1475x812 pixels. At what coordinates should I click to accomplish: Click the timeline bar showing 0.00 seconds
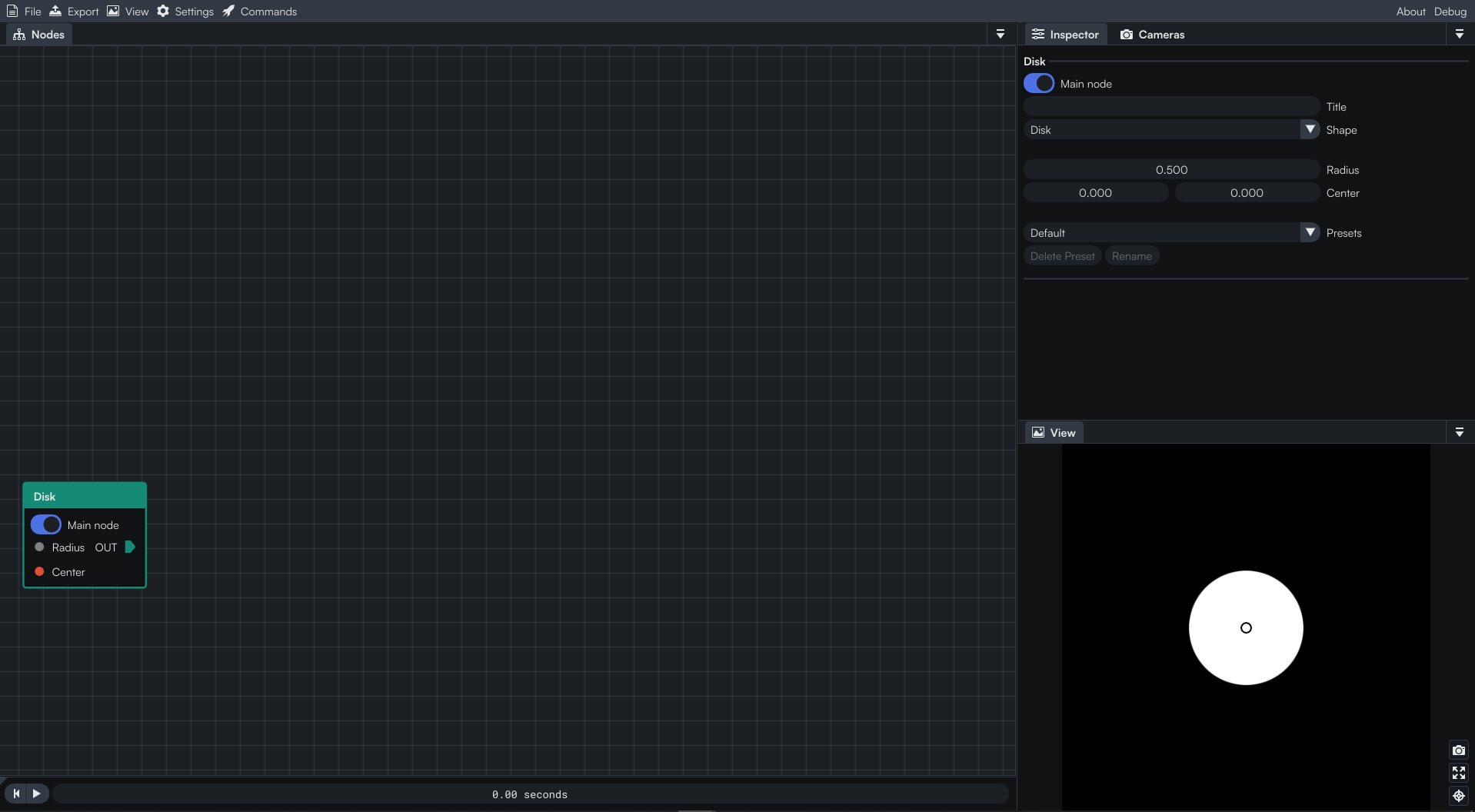point(530,794)
